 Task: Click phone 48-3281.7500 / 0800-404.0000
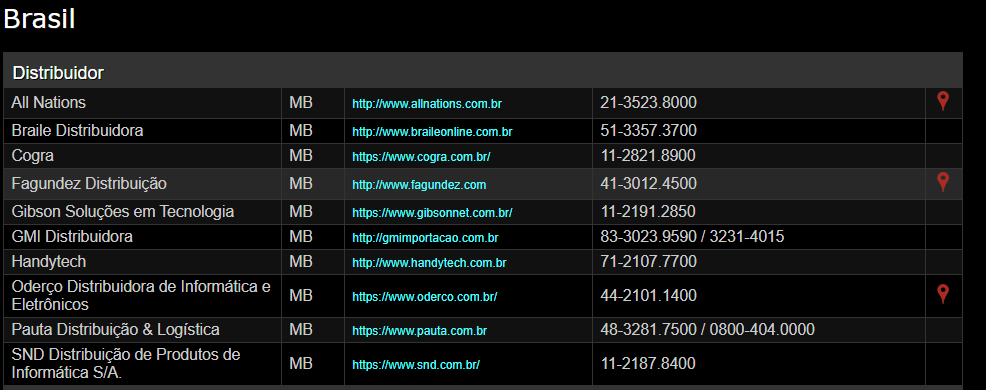click(x=707, y=330)
